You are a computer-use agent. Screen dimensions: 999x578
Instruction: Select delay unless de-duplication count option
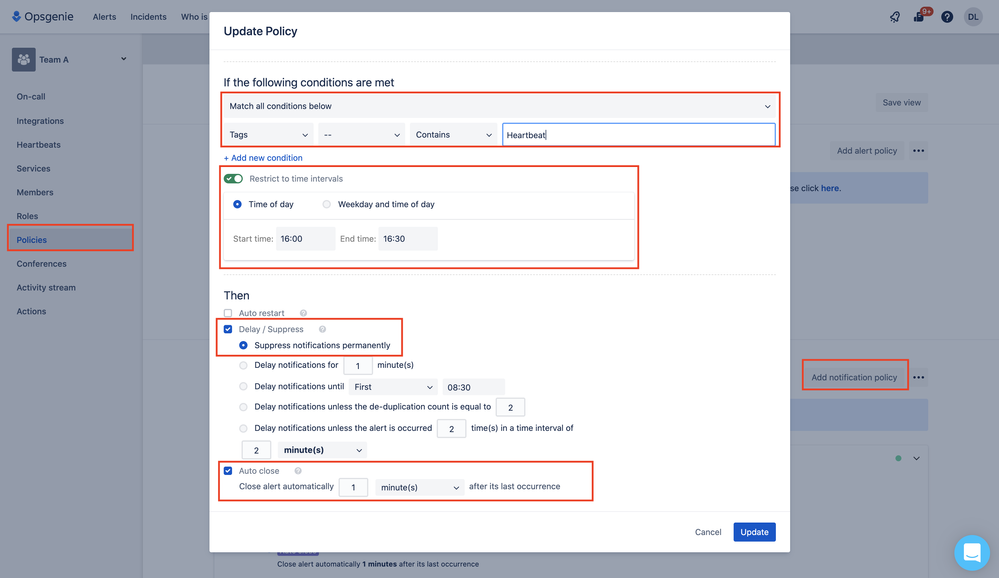click(243, 407)
